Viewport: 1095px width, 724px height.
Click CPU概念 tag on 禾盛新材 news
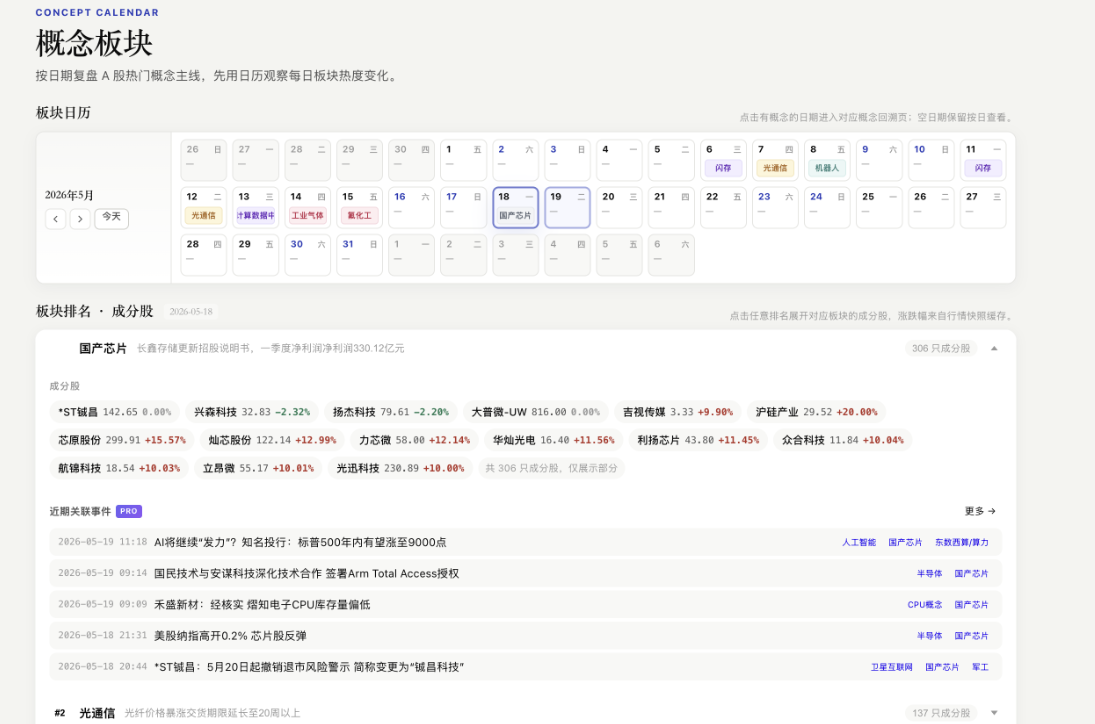coord(925,605)
